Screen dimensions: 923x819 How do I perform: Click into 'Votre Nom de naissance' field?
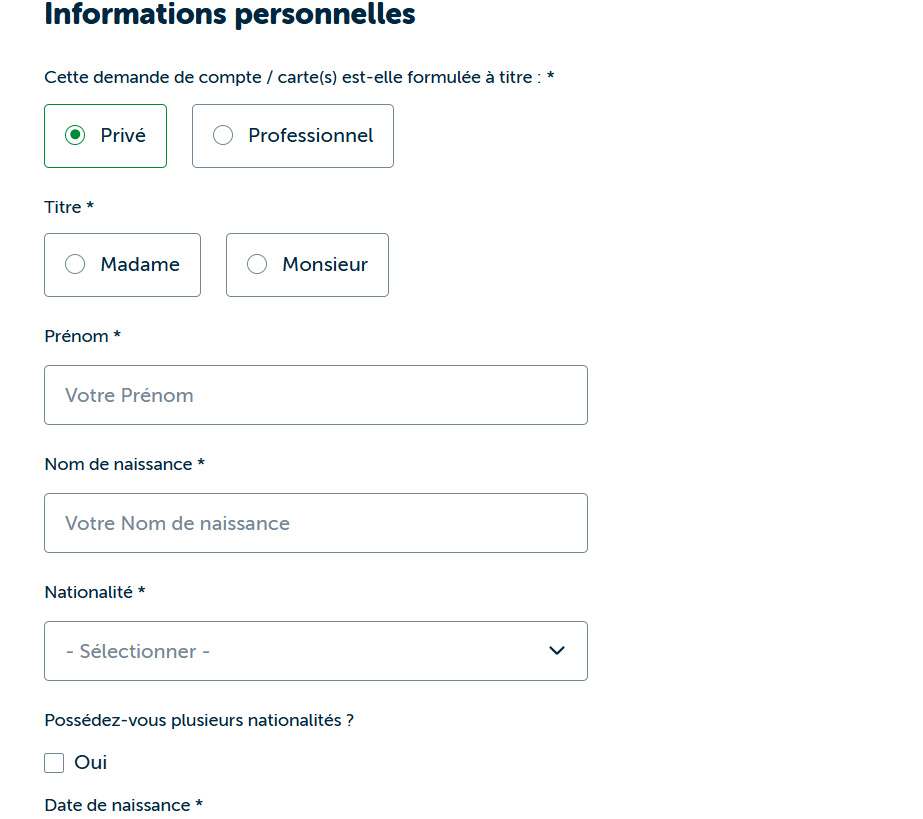coord(315,523)
